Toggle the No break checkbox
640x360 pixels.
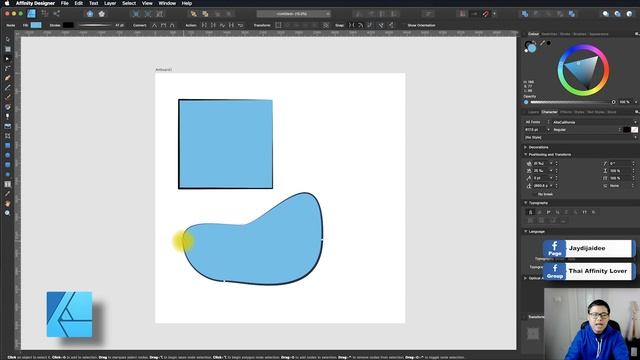coord(542,194)
